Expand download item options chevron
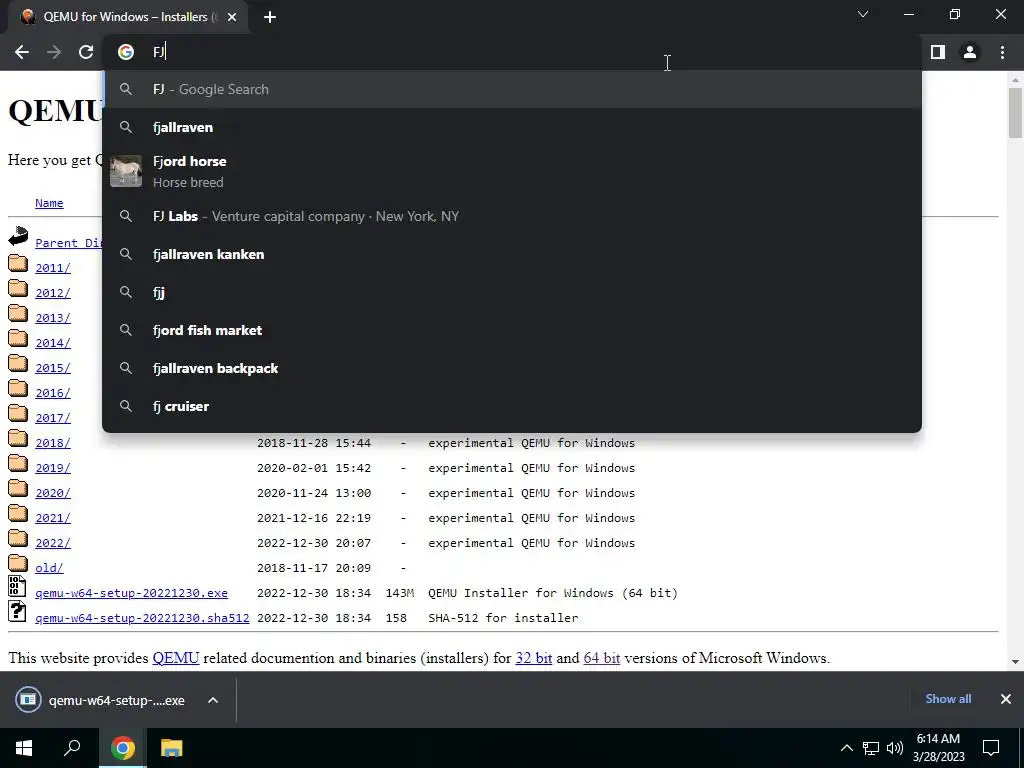This screenshot has width=1024, height=768. tap(213, 700)
